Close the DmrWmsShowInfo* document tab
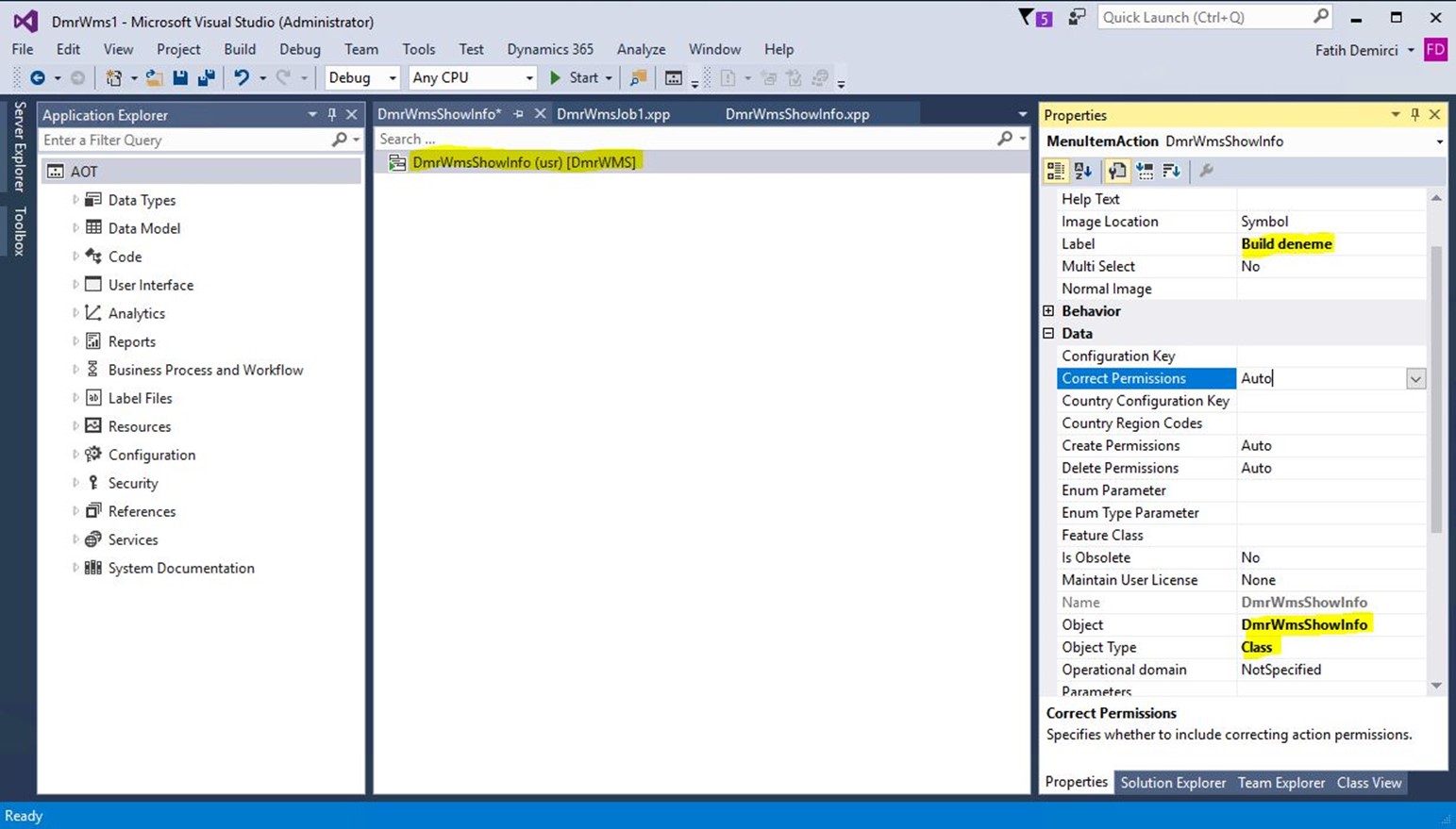 pyautogui.click(x=540, y=113)
